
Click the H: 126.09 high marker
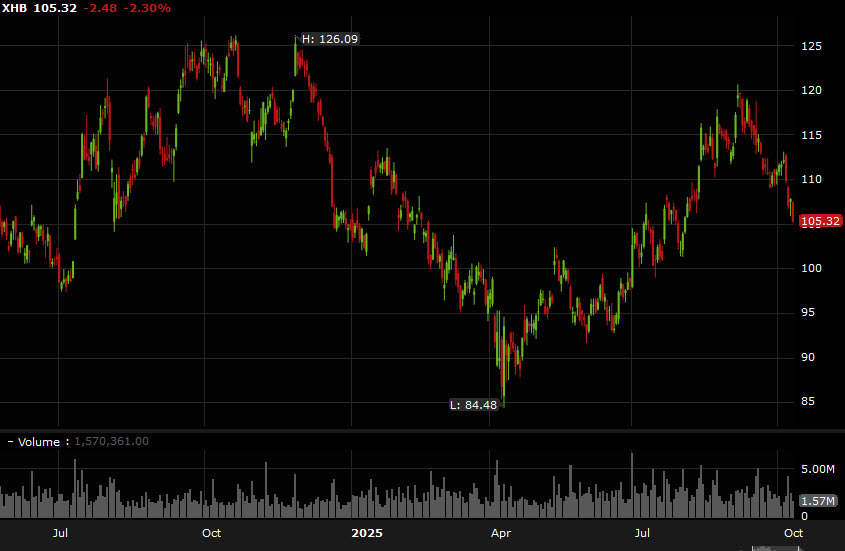329,39
